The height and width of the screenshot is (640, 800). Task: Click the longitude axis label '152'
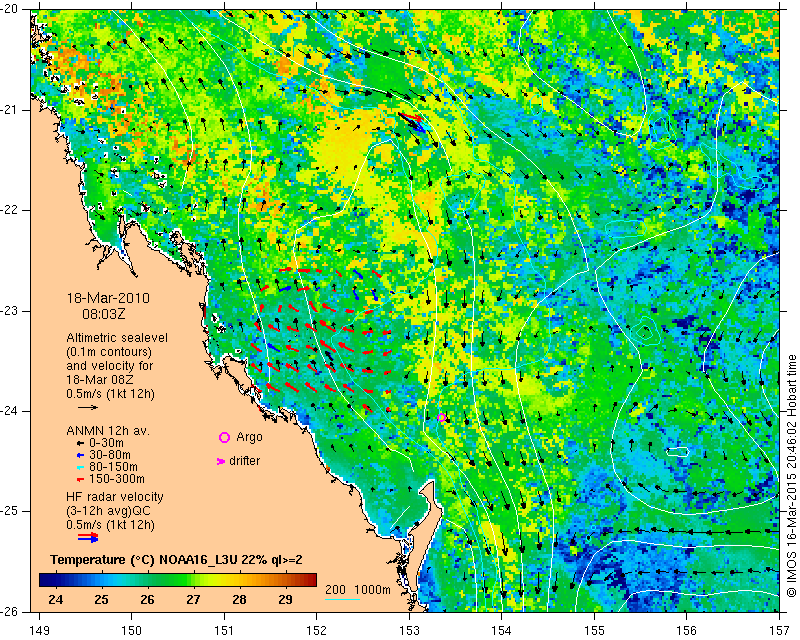(x=317, y=631)
